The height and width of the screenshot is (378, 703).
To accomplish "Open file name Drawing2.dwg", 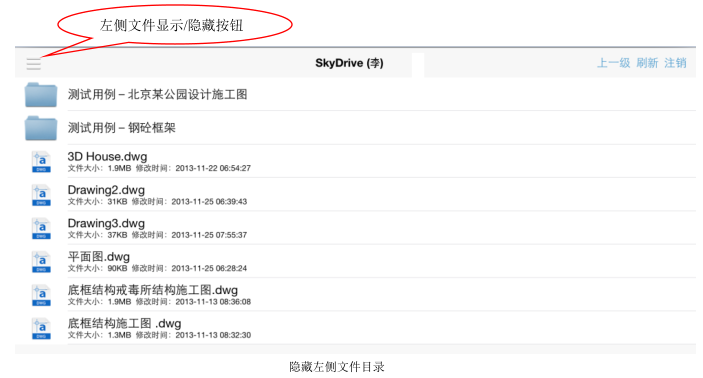I will click(106, 190).
